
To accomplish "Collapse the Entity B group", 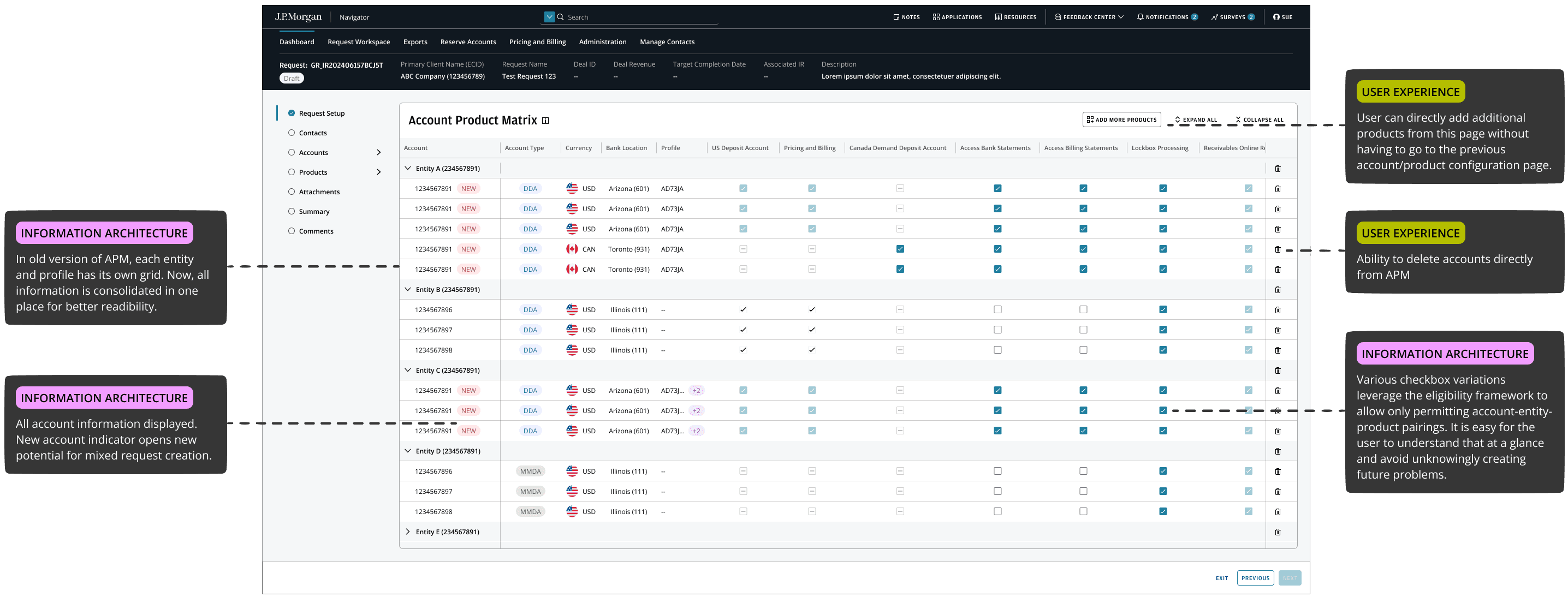I will 408,290.
